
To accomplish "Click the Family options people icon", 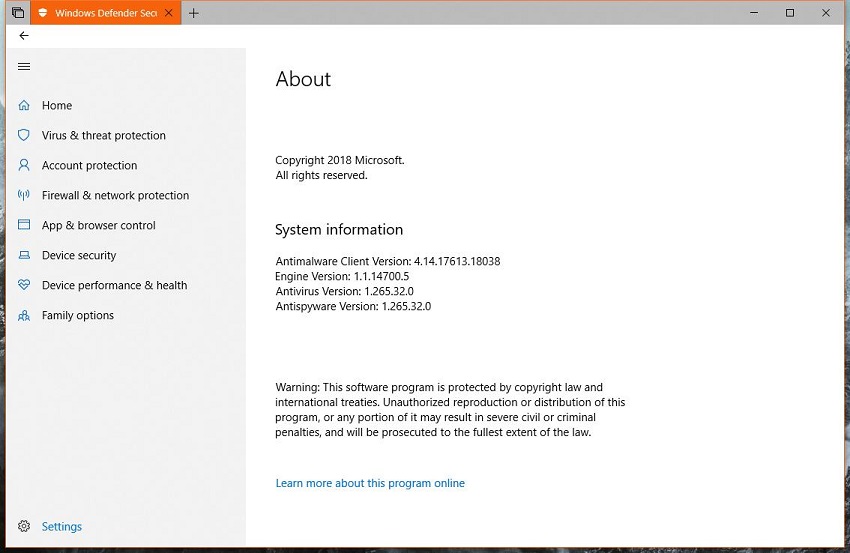I will point(24,315).
